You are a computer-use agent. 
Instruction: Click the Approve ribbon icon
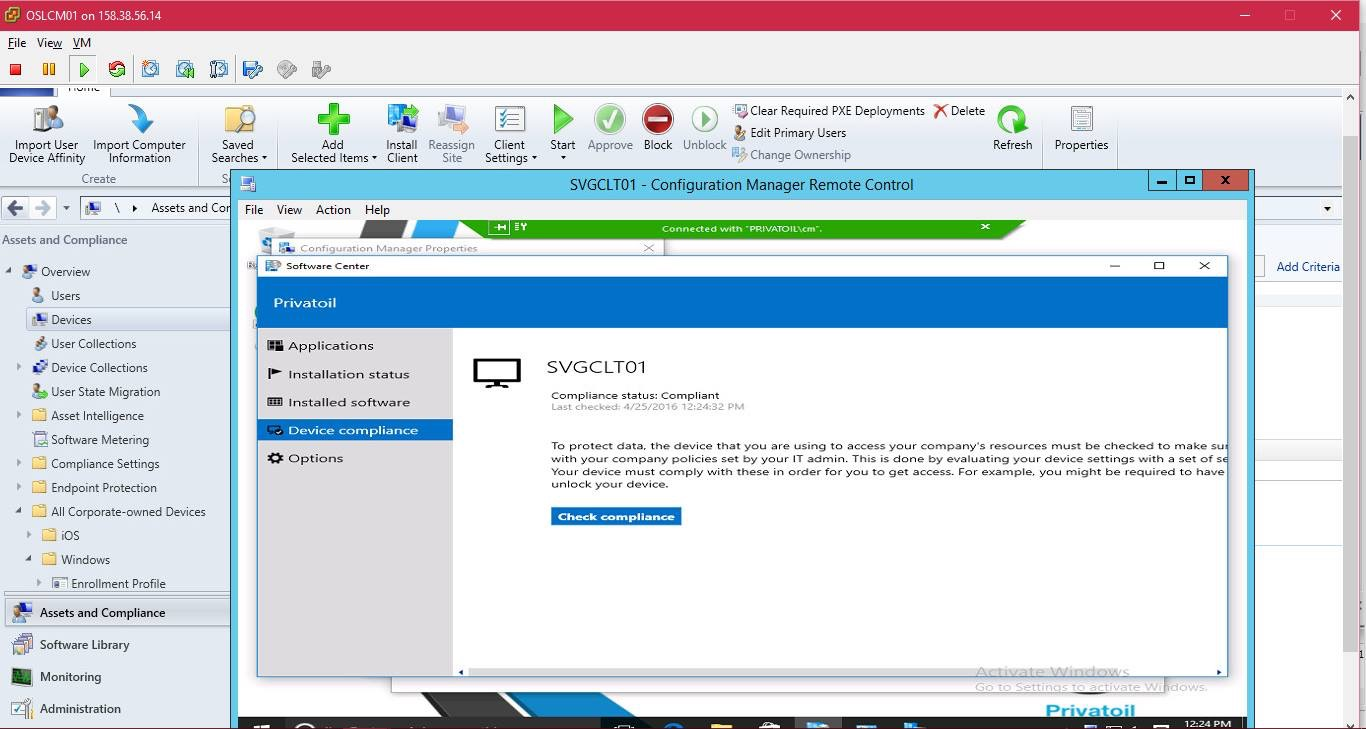(610, 129)
